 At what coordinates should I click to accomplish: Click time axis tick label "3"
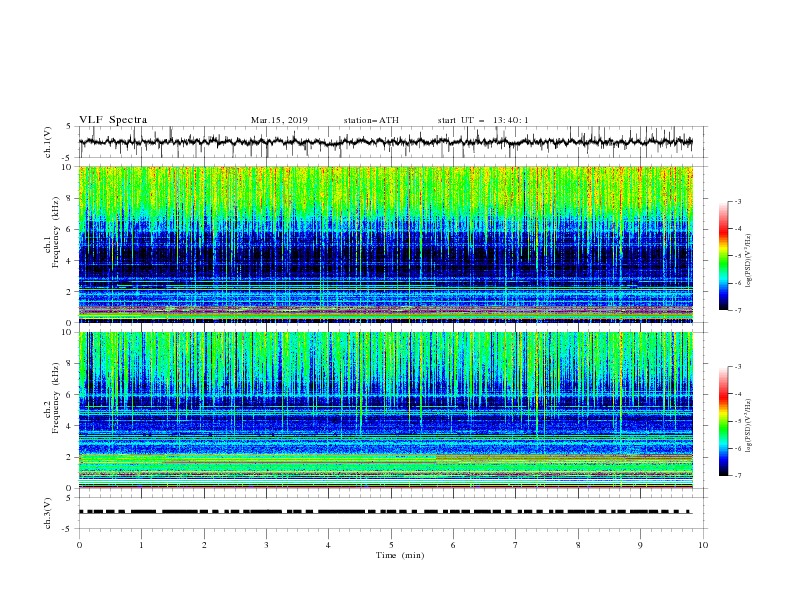pyautogui.click(x=266, y=545)
